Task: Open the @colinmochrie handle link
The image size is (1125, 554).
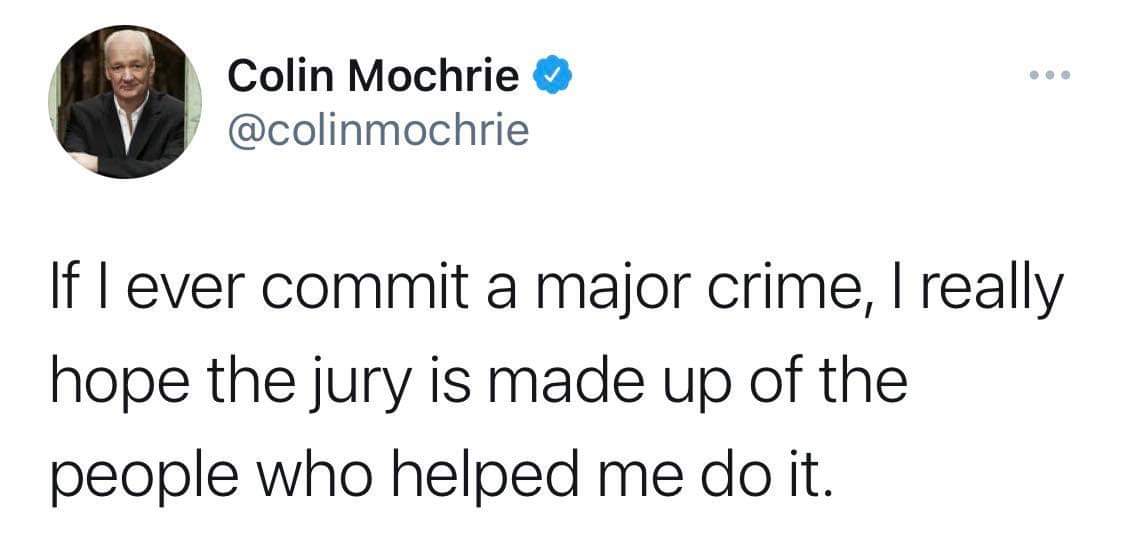Action: click(x=378, y=130)
